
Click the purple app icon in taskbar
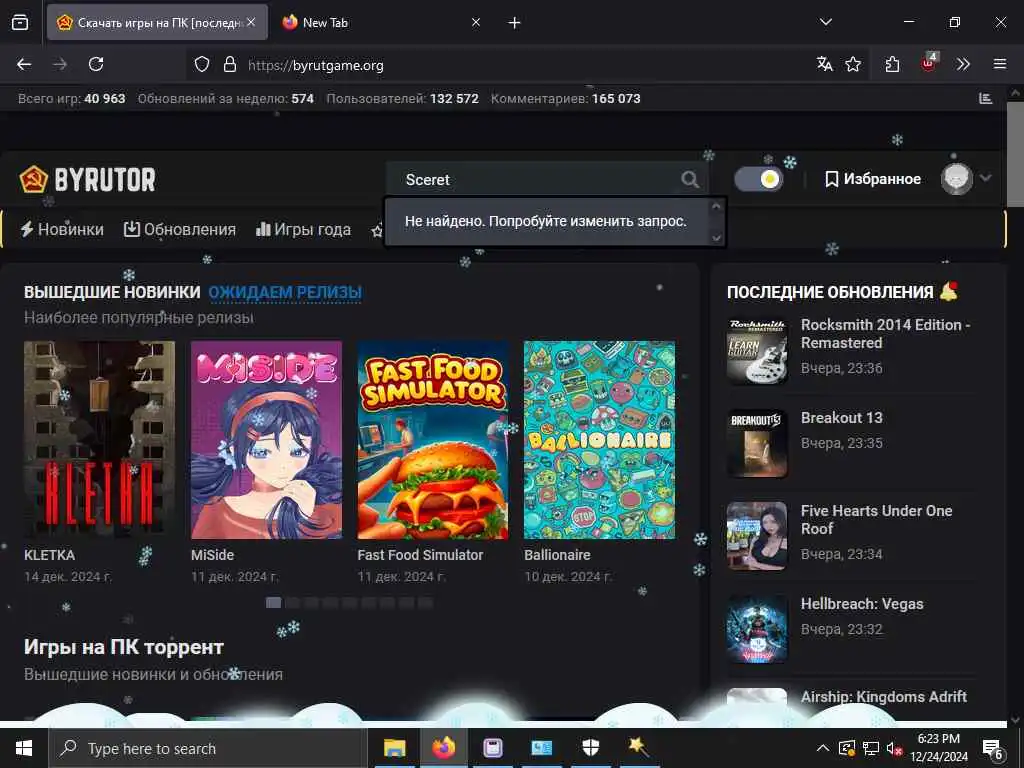pyautogui.click(x=492, y=748)
